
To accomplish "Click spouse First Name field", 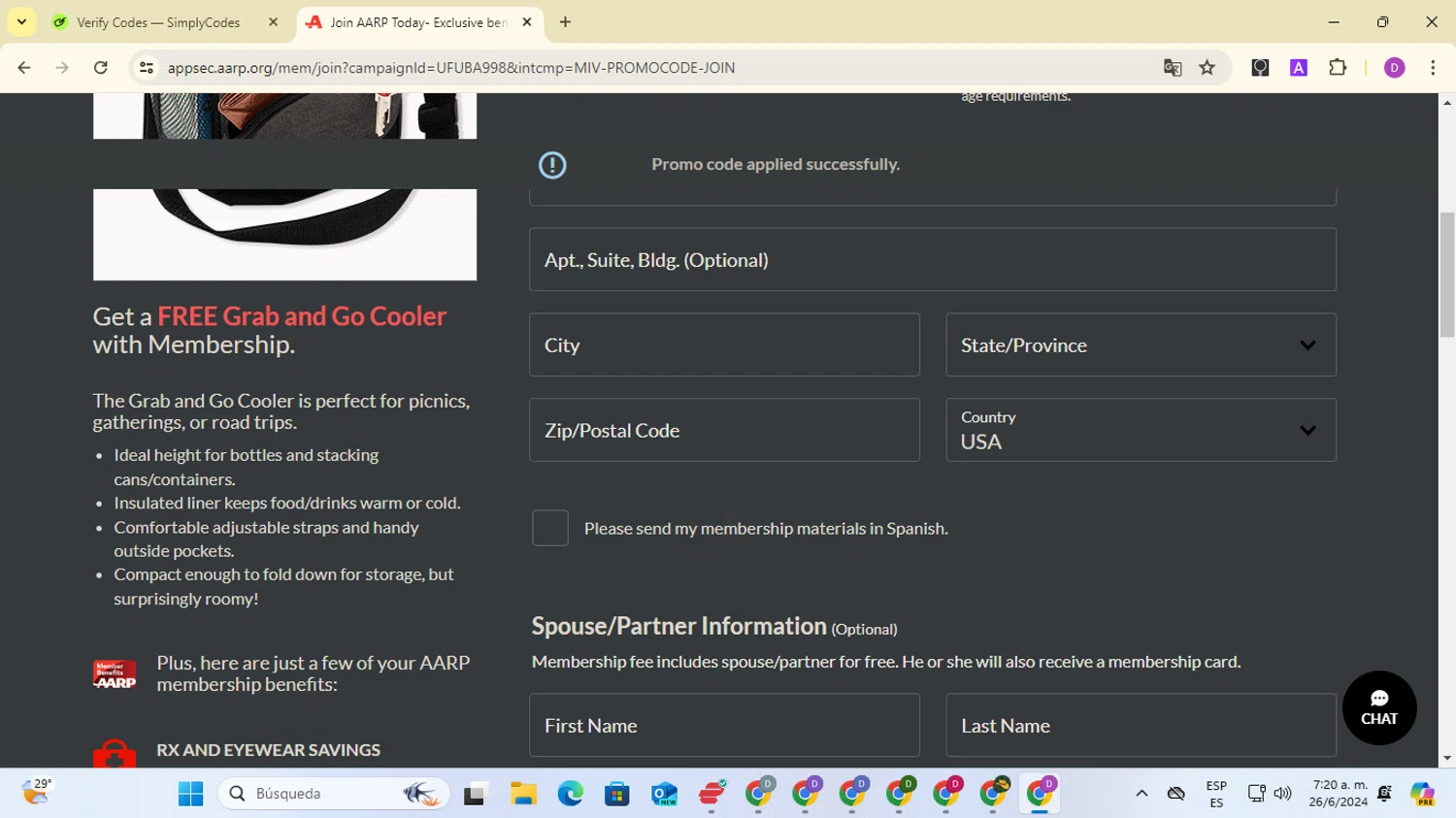I will pyautogui.click(x=724, y=725).
